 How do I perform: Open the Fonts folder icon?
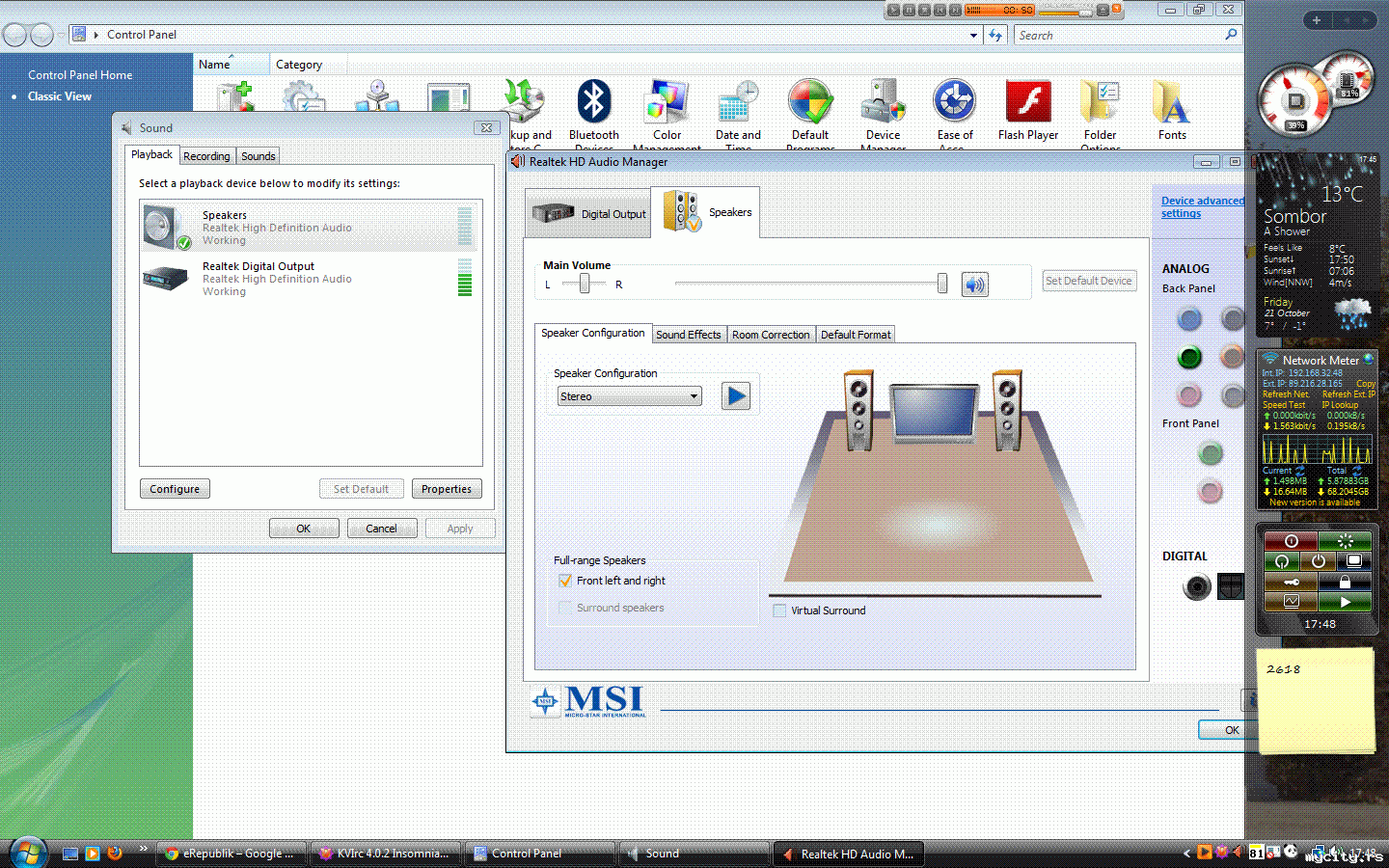click(x=1171, y=108)
